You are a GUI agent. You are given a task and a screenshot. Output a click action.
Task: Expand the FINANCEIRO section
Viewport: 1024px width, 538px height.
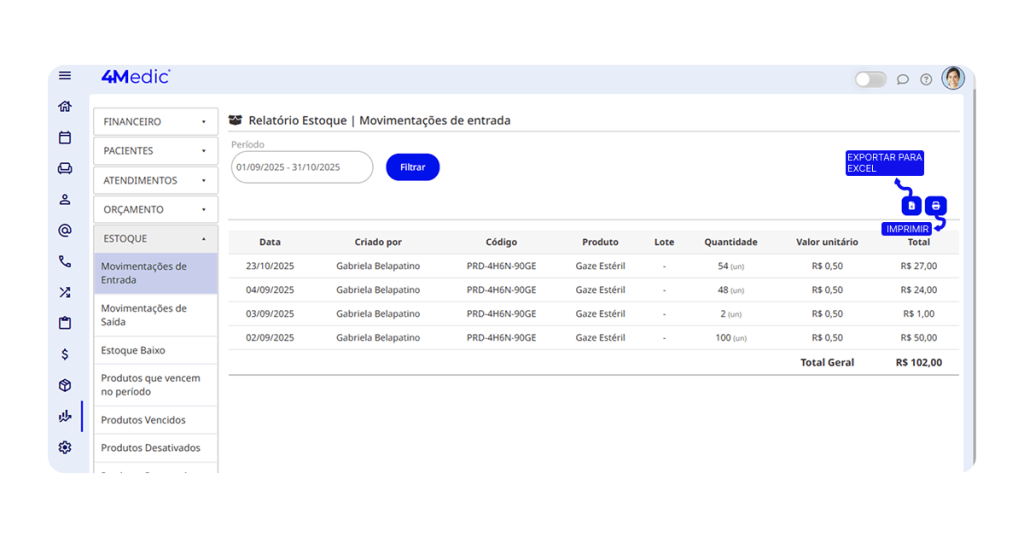[155, 122]
